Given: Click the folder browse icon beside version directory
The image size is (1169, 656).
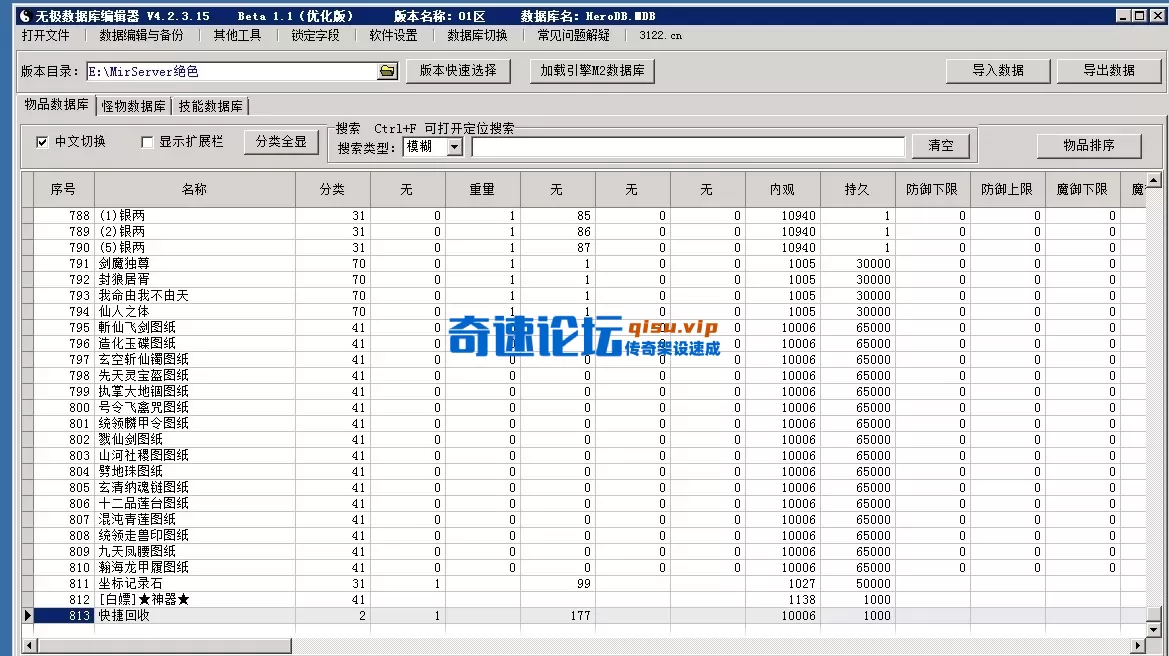Looking at the screenshot, I should (387, 71).
